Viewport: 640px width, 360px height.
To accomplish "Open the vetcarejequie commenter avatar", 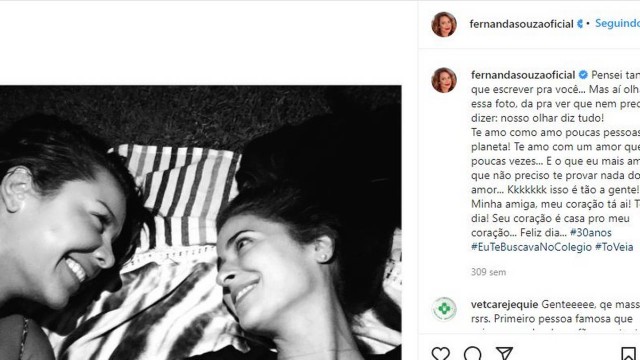I will pyautogui.click(x=444, y=309).
